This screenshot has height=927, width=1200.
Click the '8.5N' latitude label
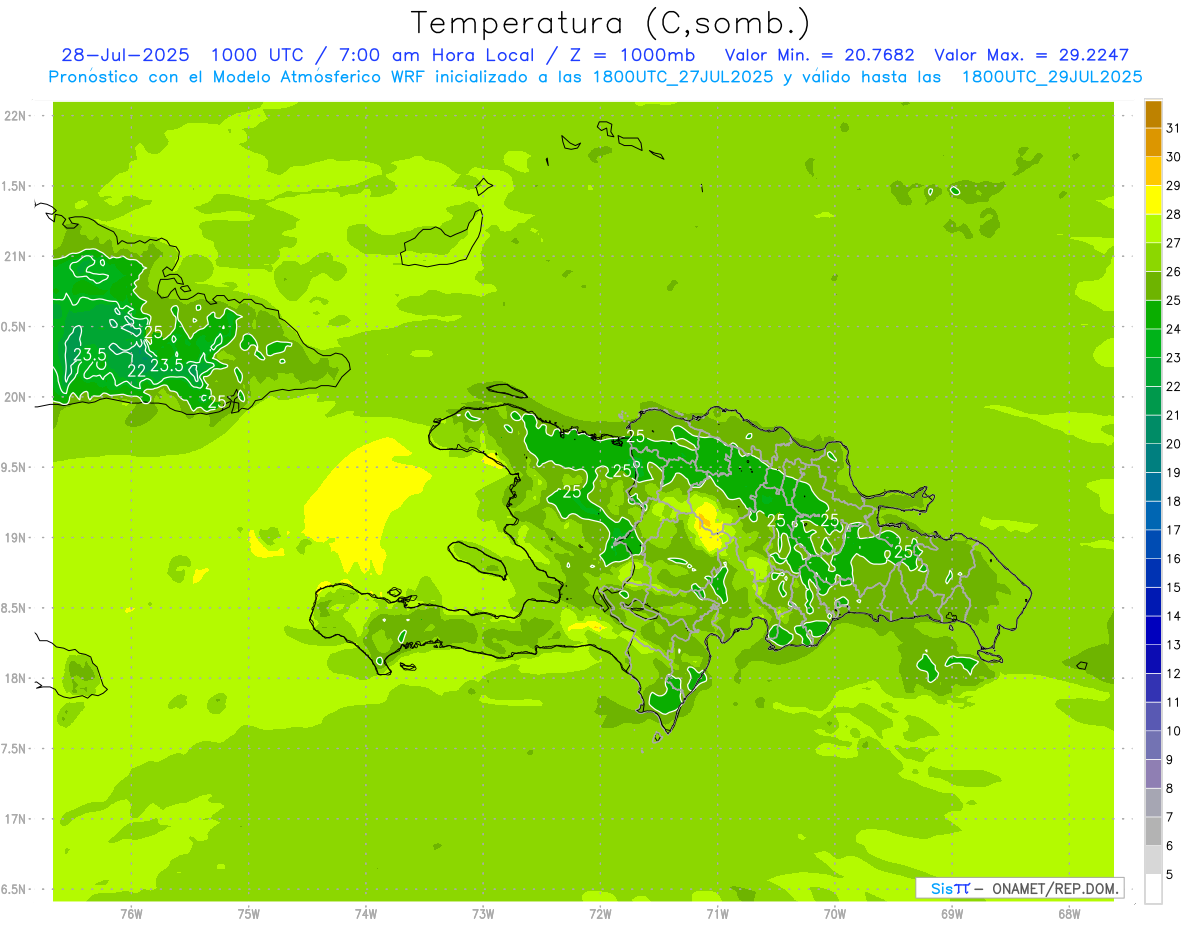pos(16,608)
